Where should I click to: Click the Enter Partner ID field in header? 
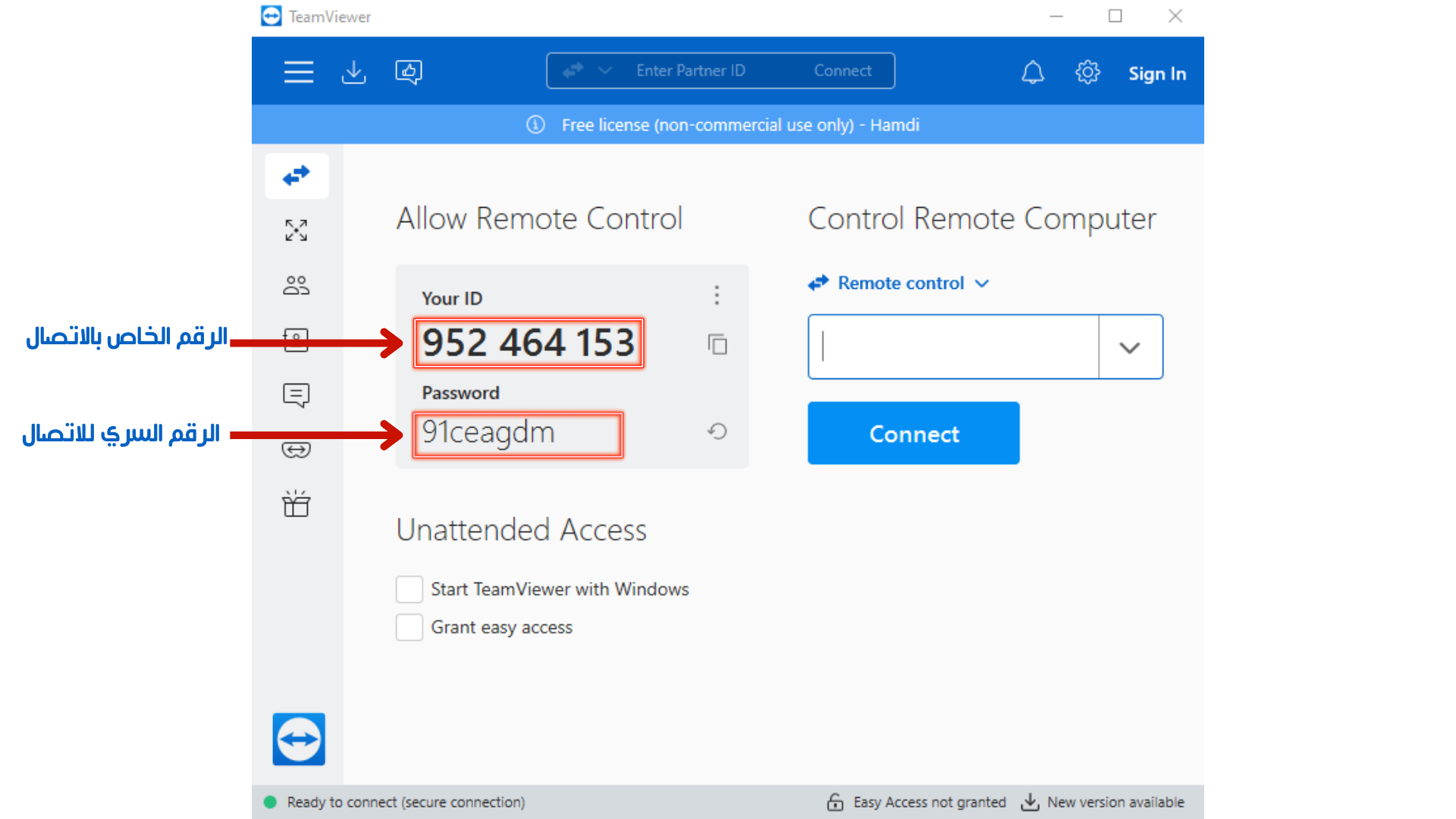click(x=691, y=71)
